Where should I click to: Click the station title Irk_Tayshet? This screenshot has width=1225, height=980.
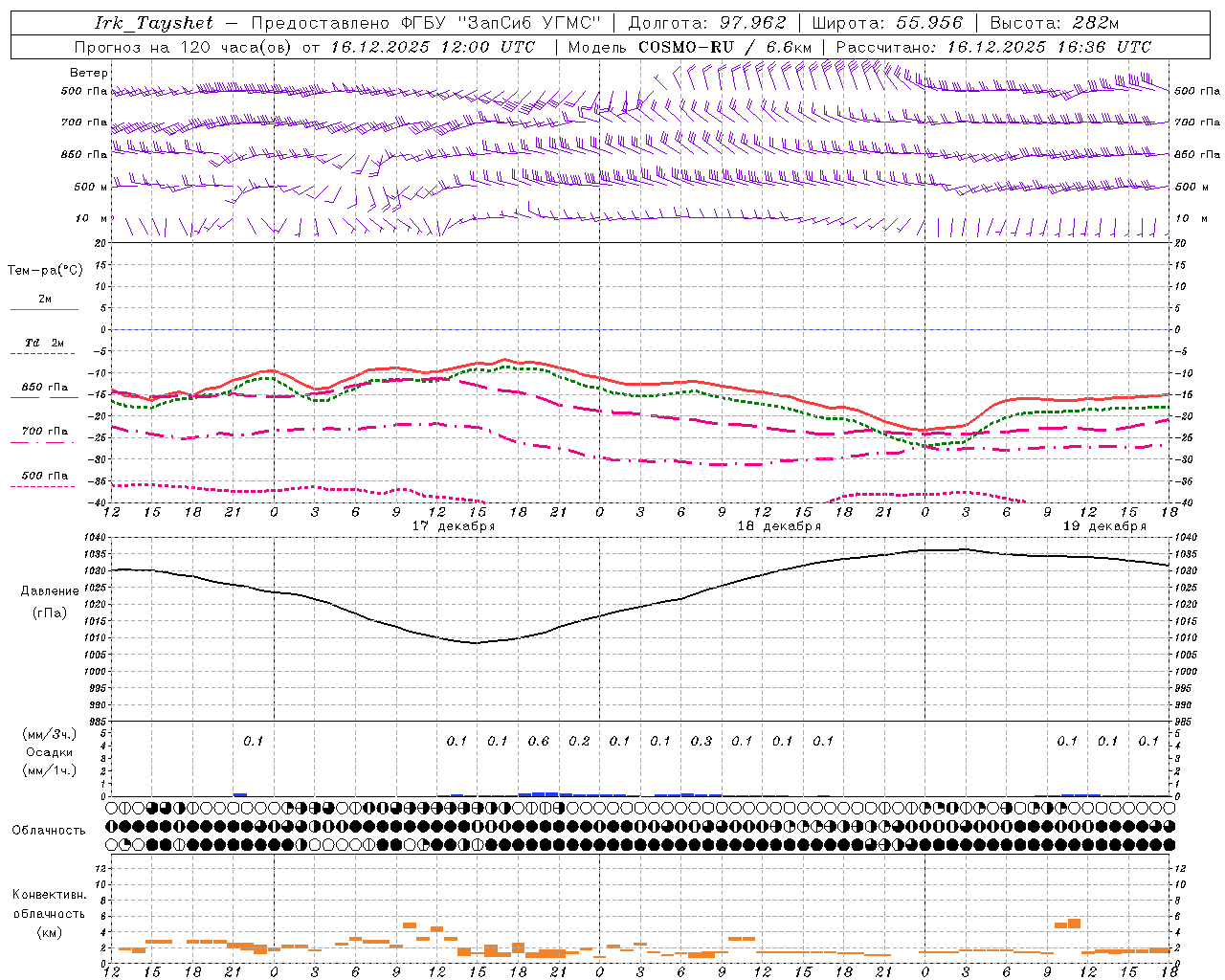[154, 23]
